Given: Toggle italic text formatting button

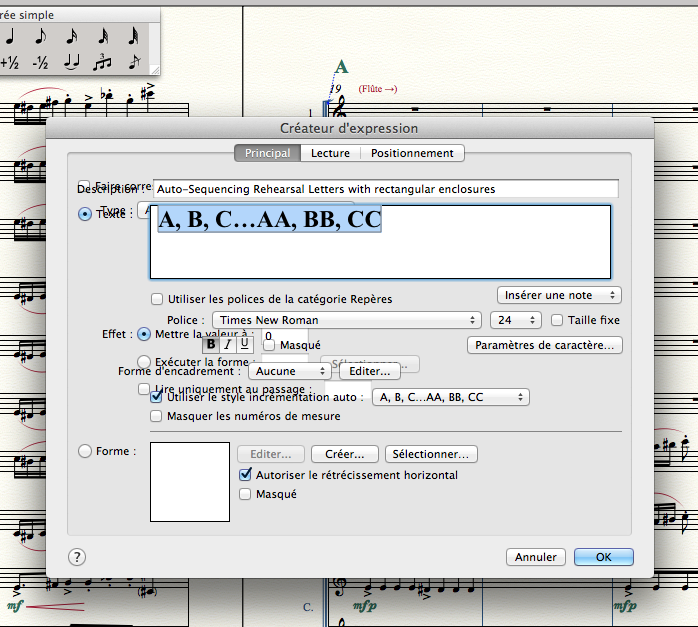Looking at the screenshot, I should click(228, 344).
